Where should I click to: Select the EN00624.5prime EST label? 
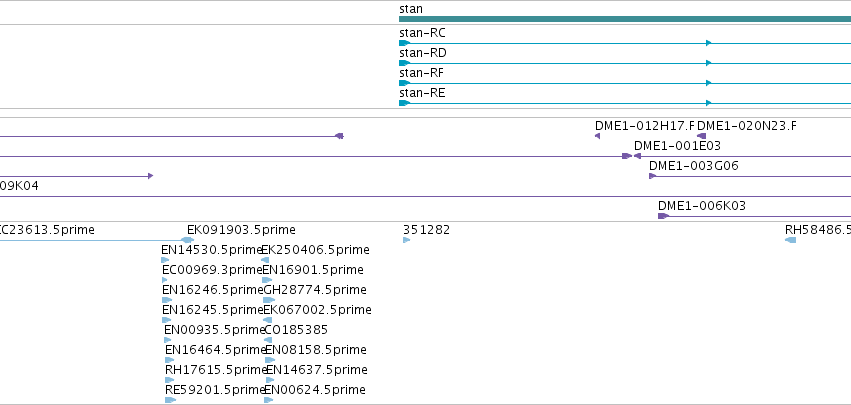click(315, 390)
